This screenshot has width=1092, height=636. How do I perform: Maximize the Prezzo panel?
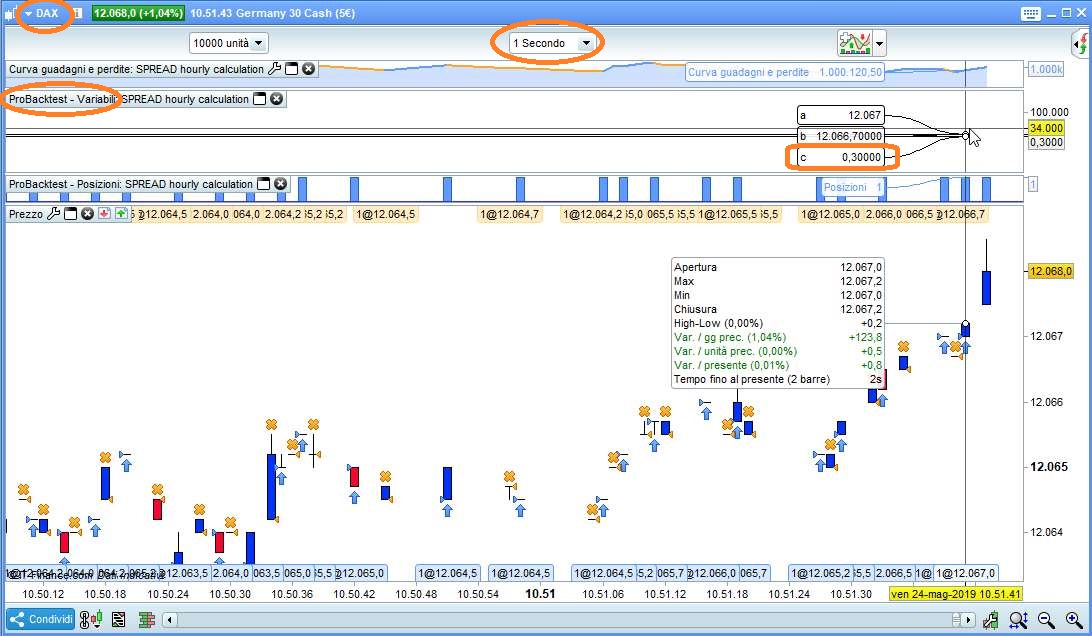click(70, 214)
